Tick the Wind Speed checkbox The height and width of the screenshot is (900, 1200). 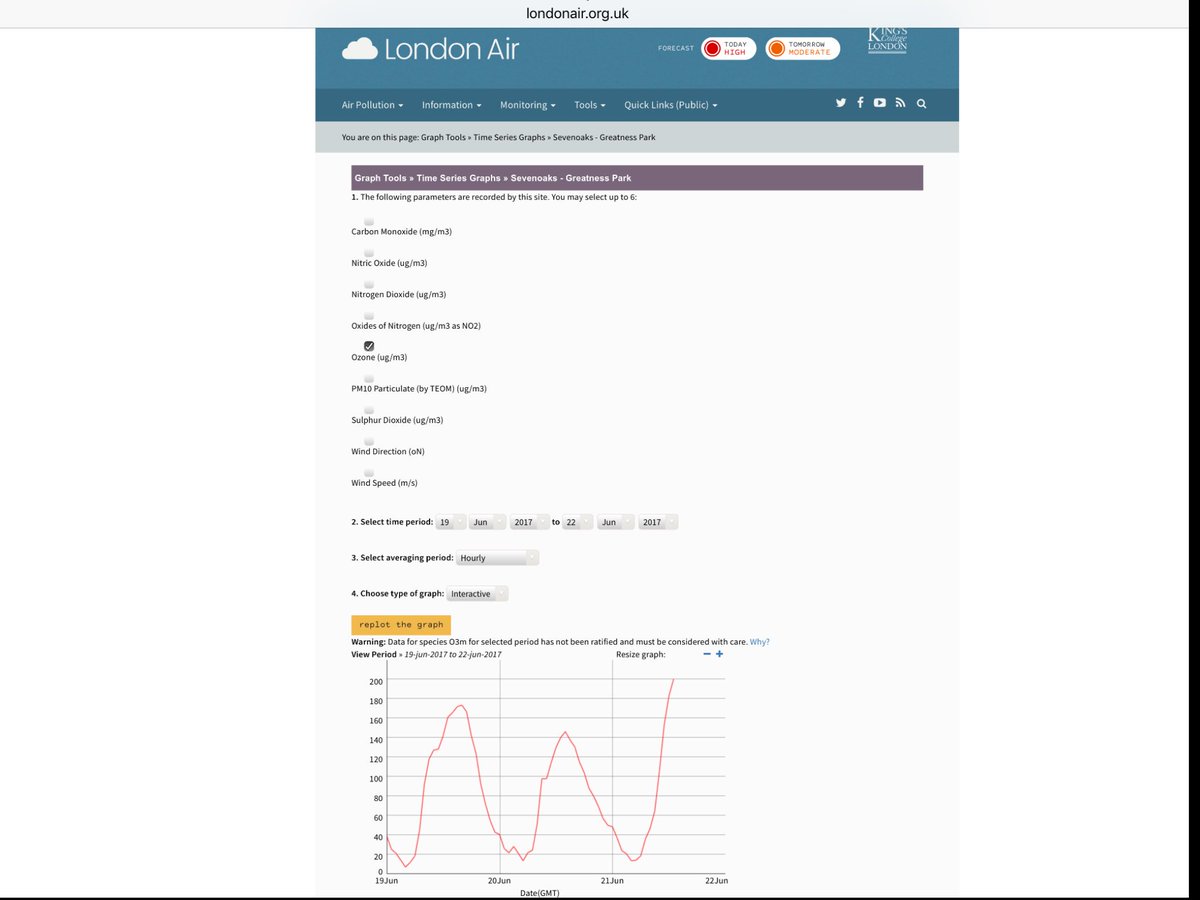369,473
